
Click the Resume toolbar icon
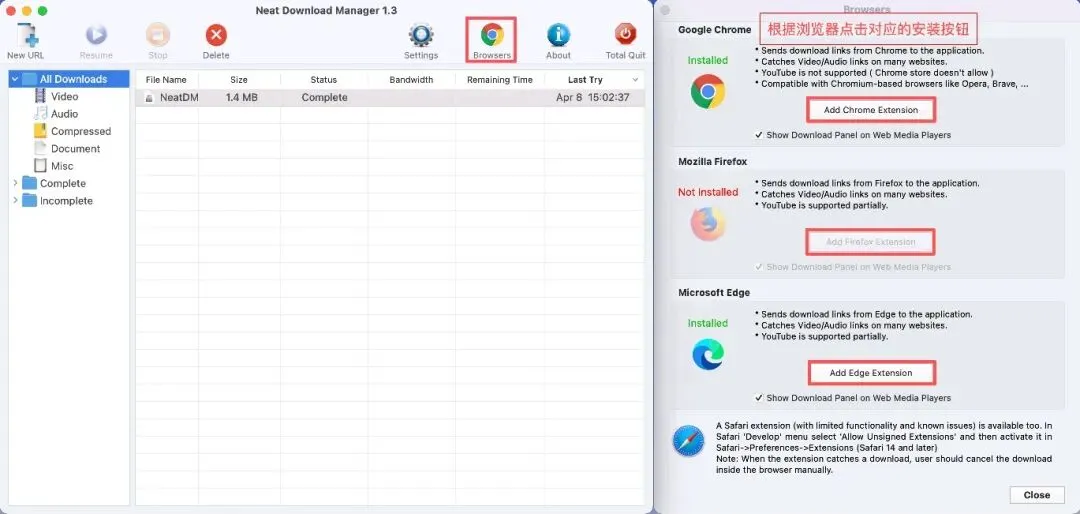[96, 34]
